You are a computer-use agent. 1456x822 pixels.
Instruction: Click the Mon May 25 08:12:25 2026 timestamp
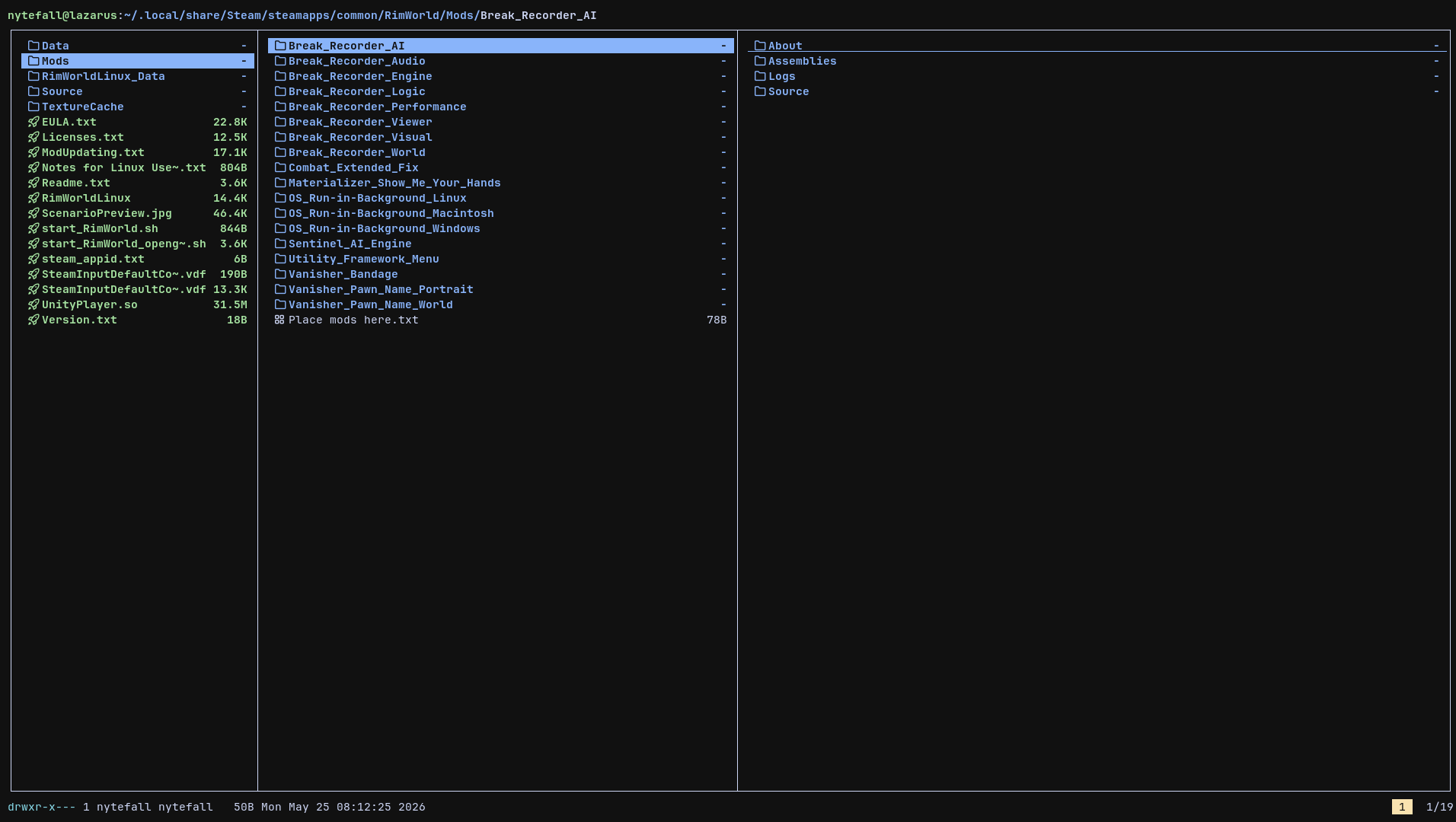pyautogui.click(x=343, y=807)
